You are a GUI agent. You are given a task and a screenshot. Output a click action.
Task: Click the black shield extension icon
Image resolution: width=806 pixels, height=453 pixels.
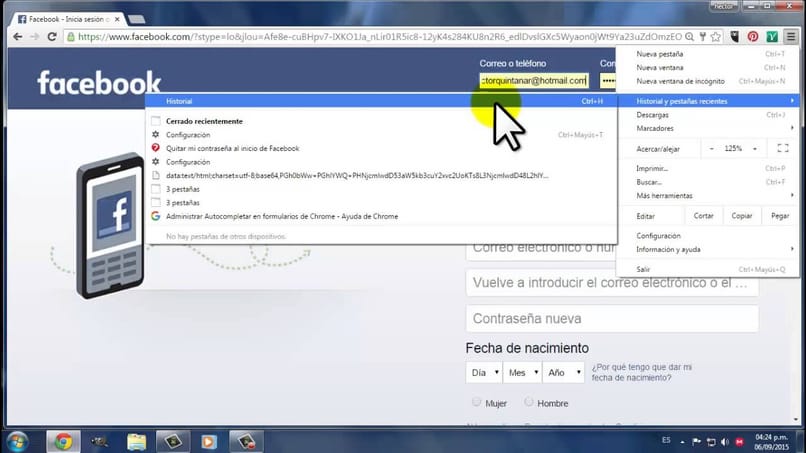tap(735, 37)
